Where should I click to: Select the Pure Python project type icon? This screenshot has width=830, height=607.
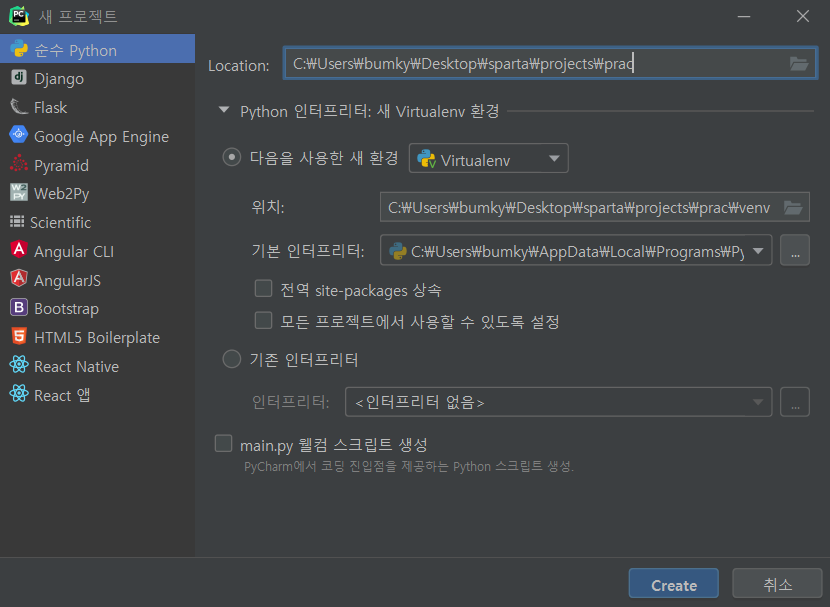click(19, 49)
